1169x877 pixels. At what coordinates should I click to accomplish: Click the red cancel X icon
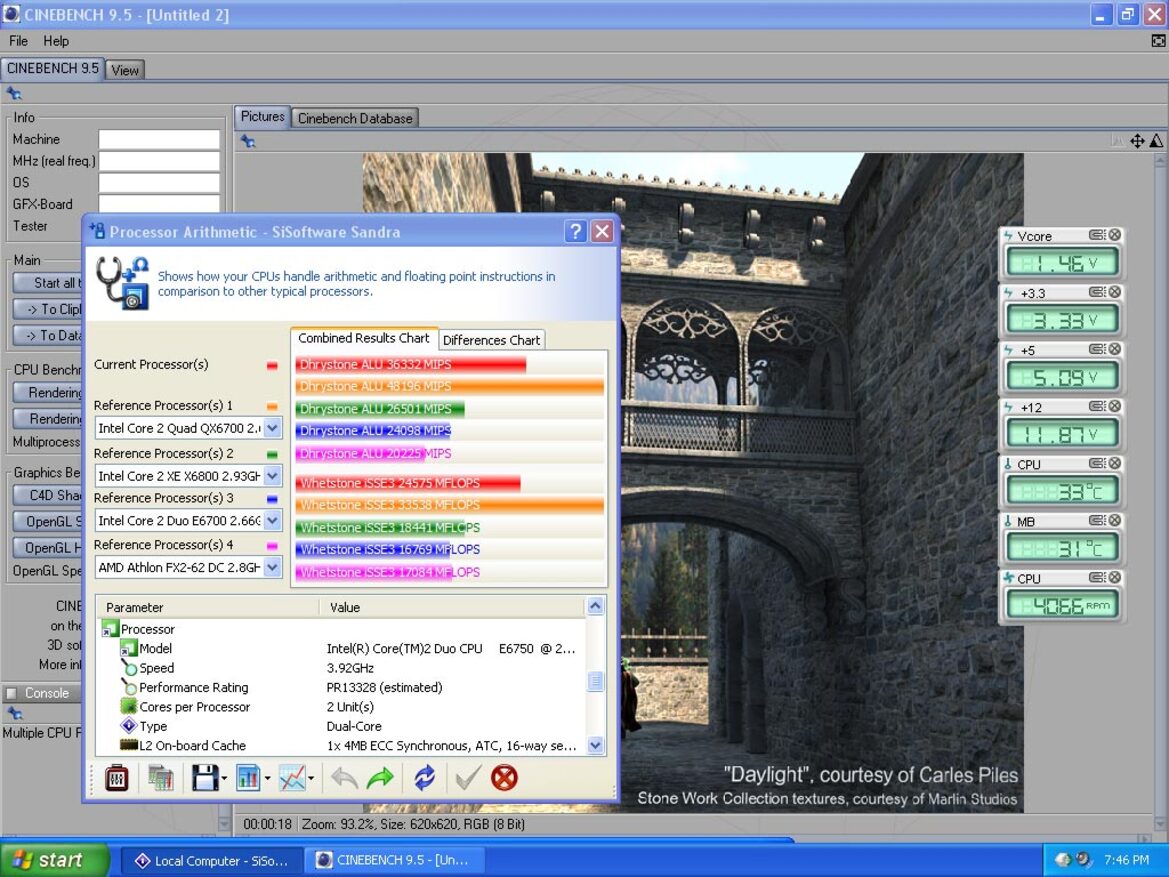(504, 778)
